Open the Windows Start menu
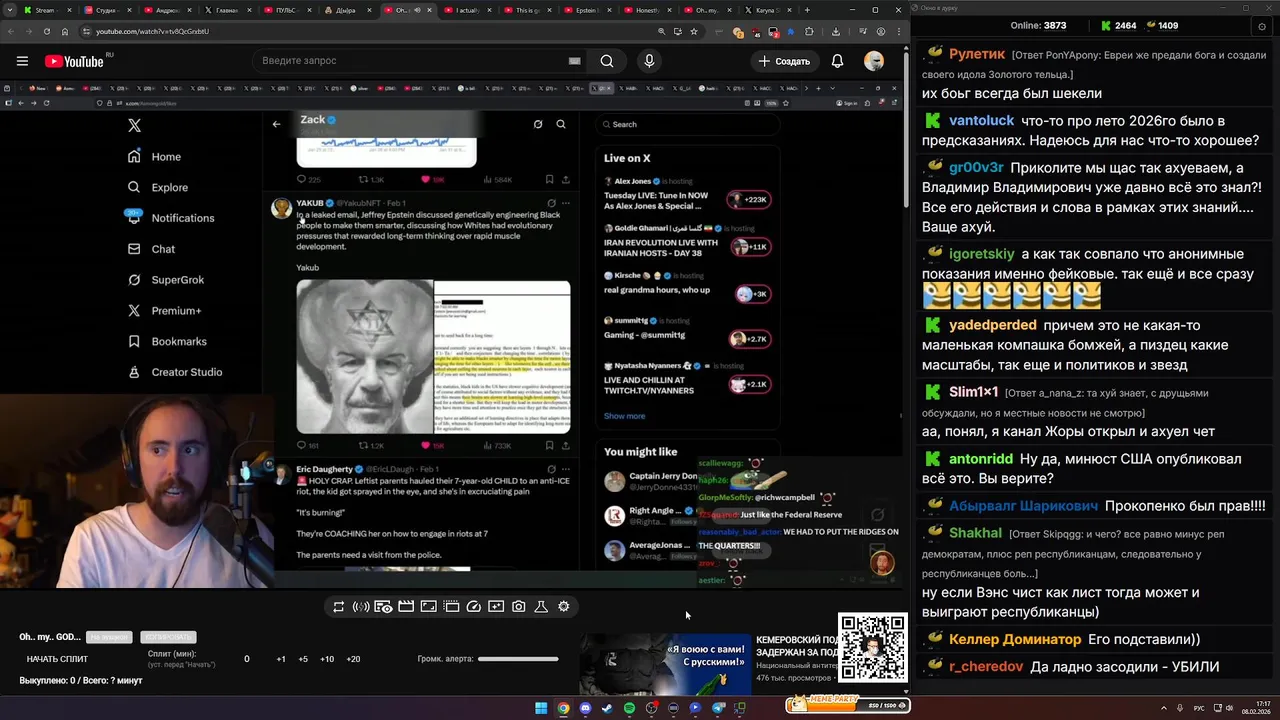 coord(541,708)
